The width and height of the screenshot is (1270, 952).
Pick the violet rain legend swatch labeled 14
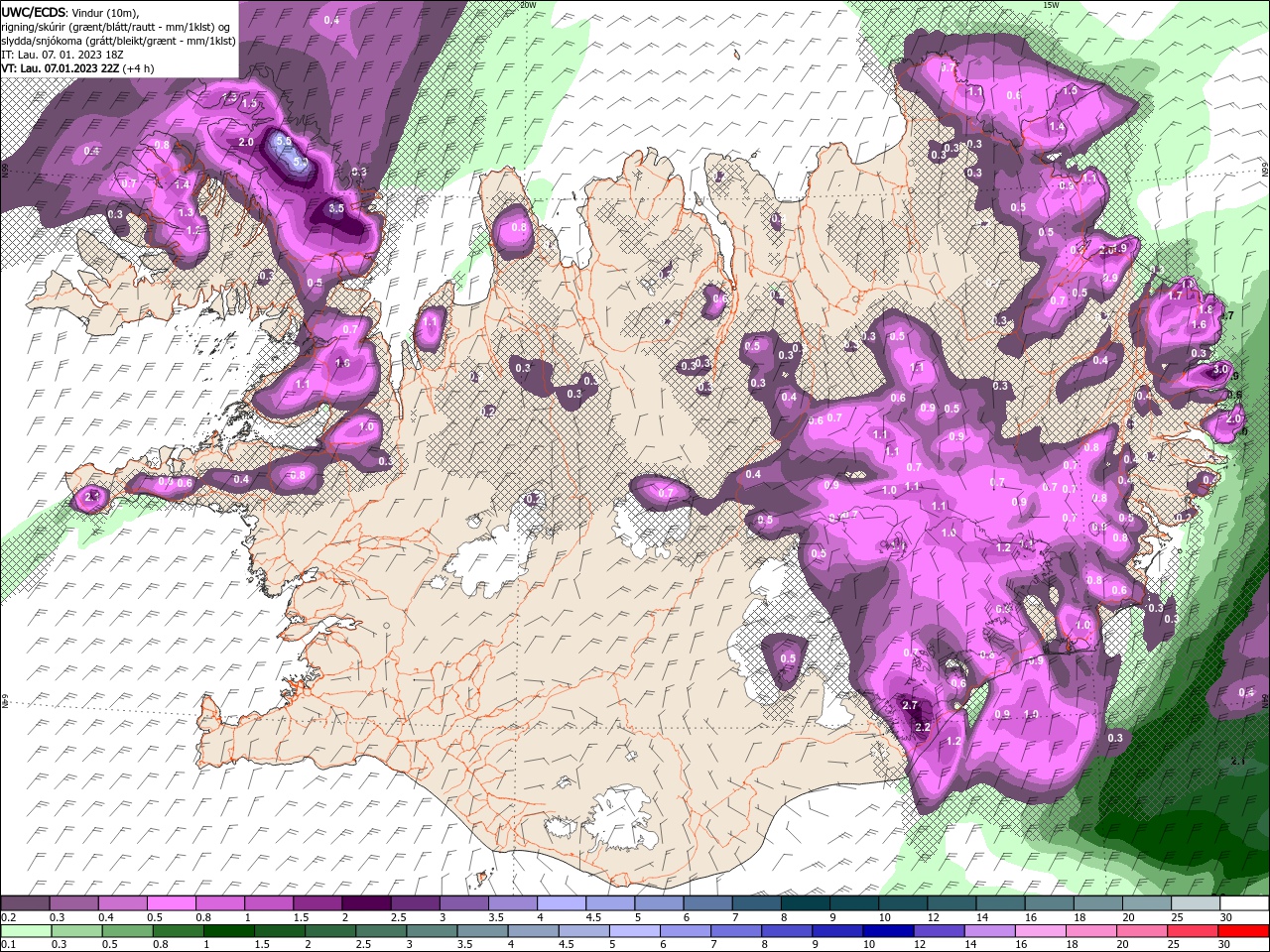click(990, 931)
